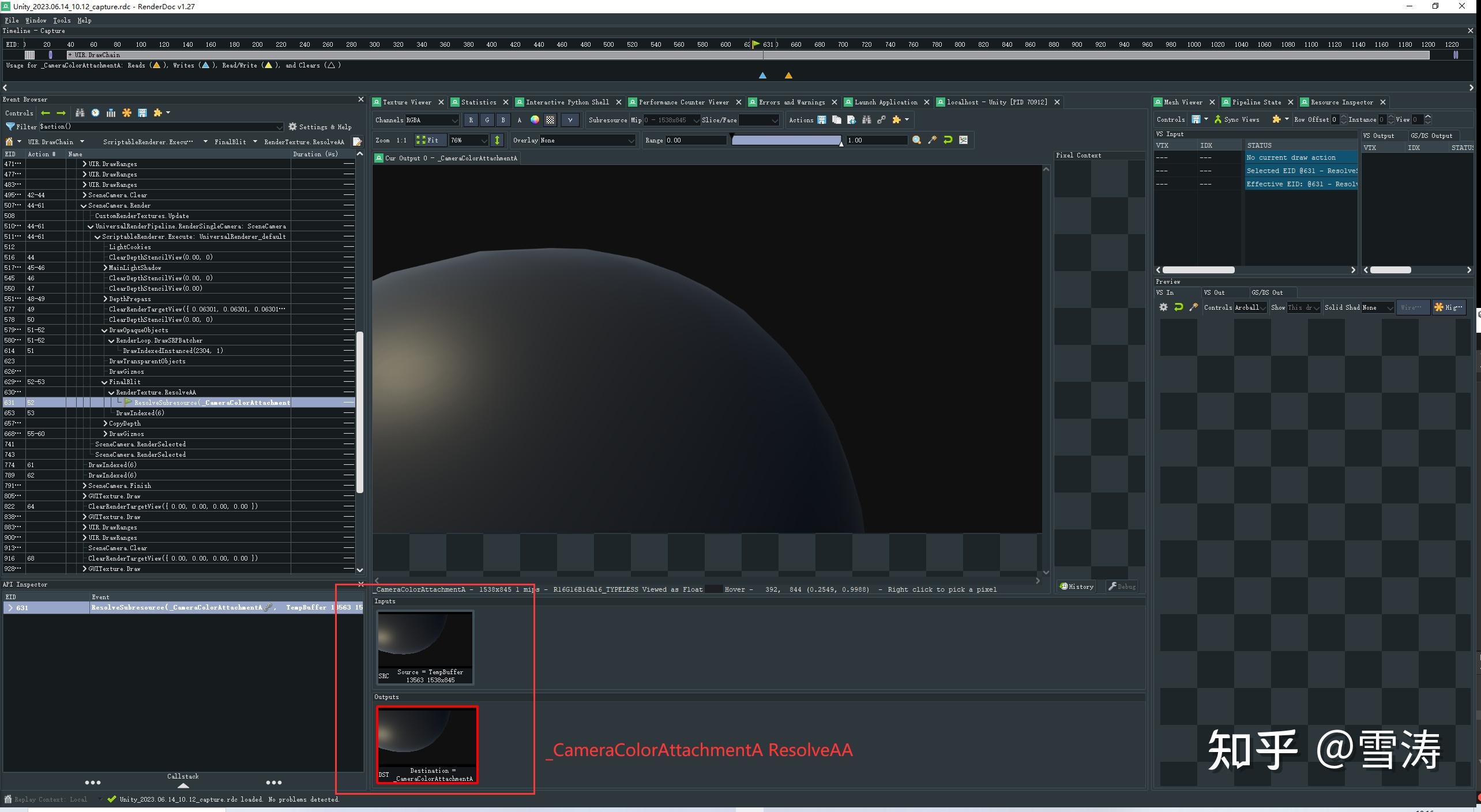Select the eyedropper pixel picker tool
The width and height of the screenshot is (1481, 812).
(933, 140)
